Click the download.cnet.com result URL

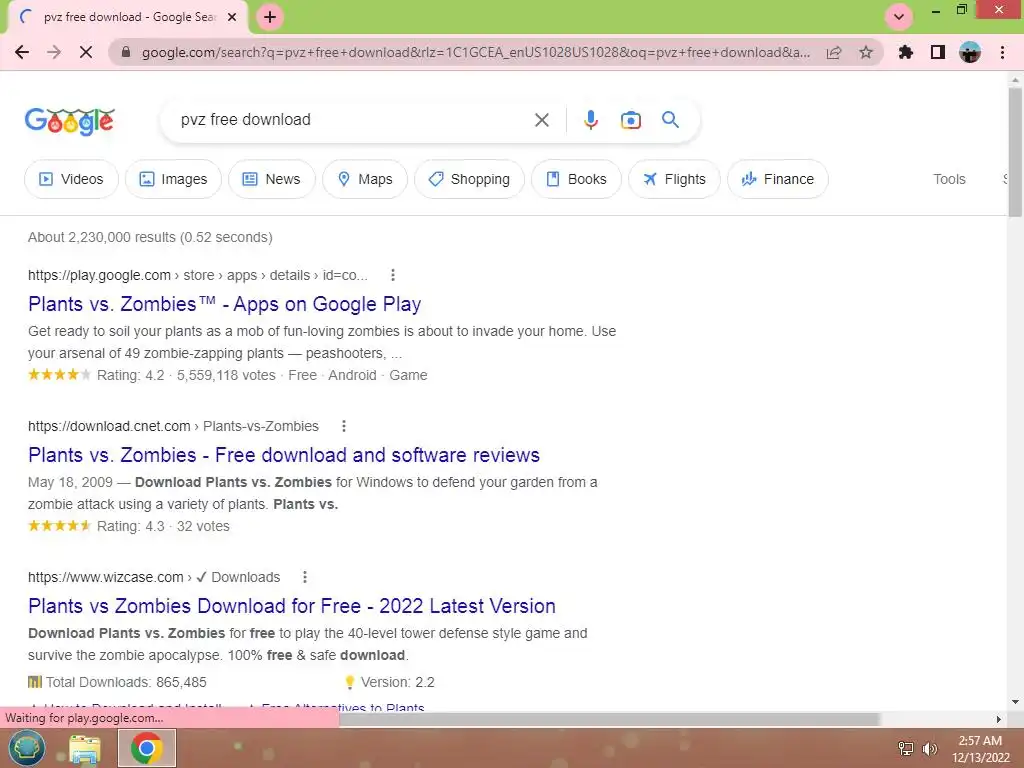(173, 426)
